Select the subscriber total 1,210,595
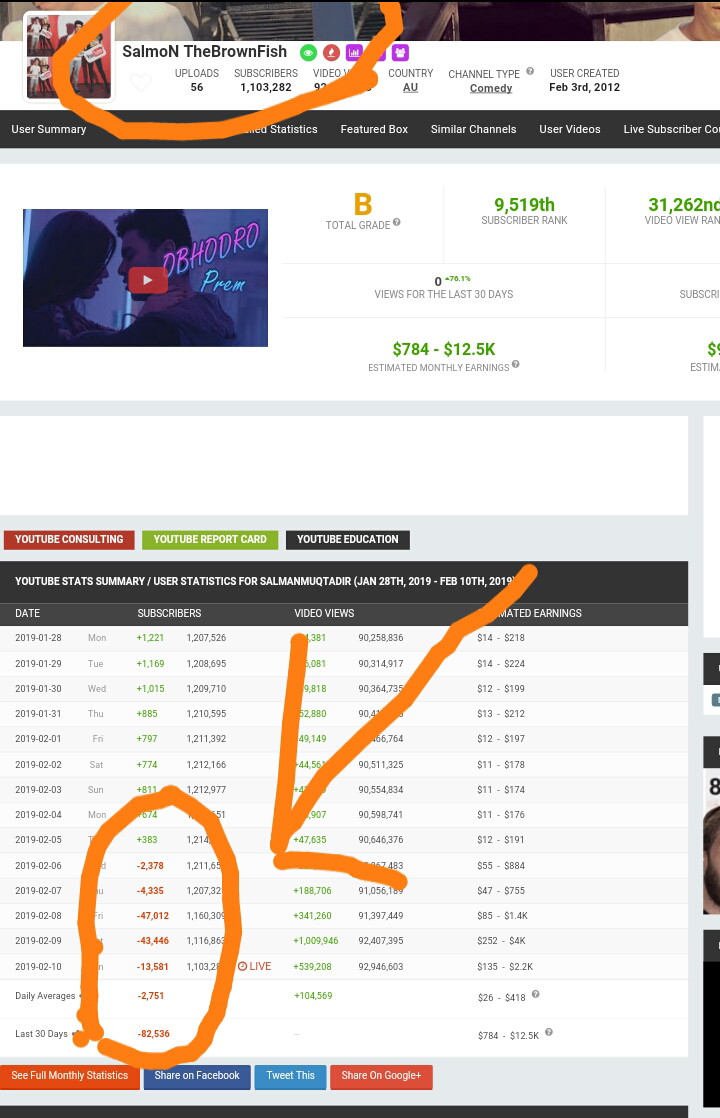 point(206,714)
